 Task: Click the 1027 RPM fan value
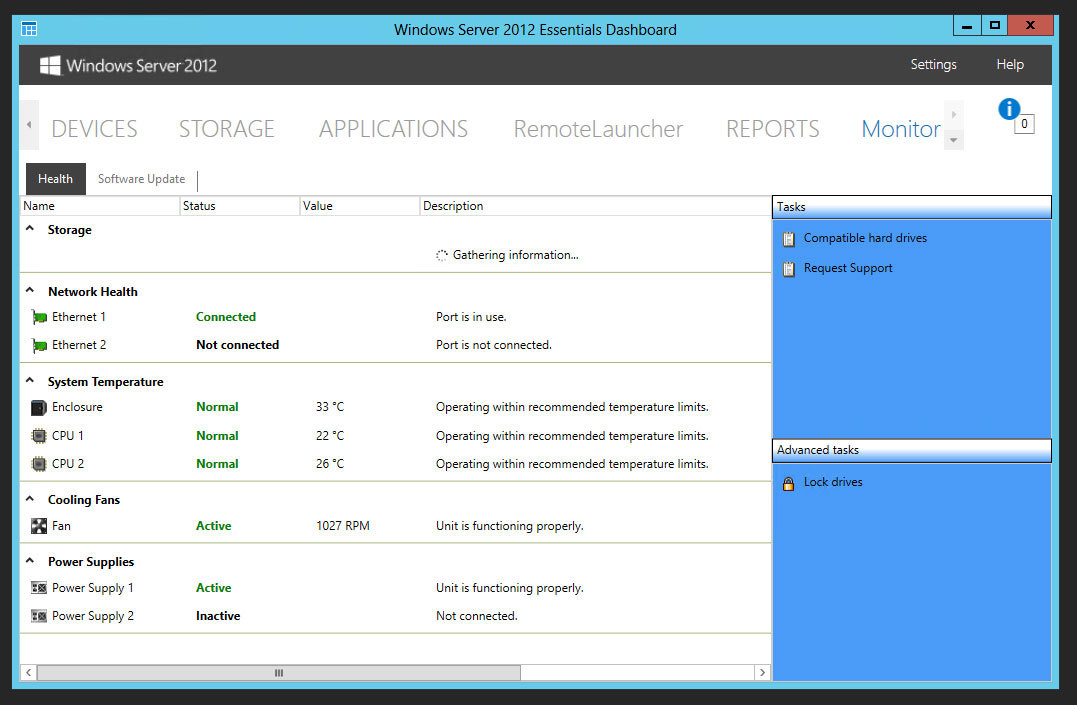tap(343, 526)
